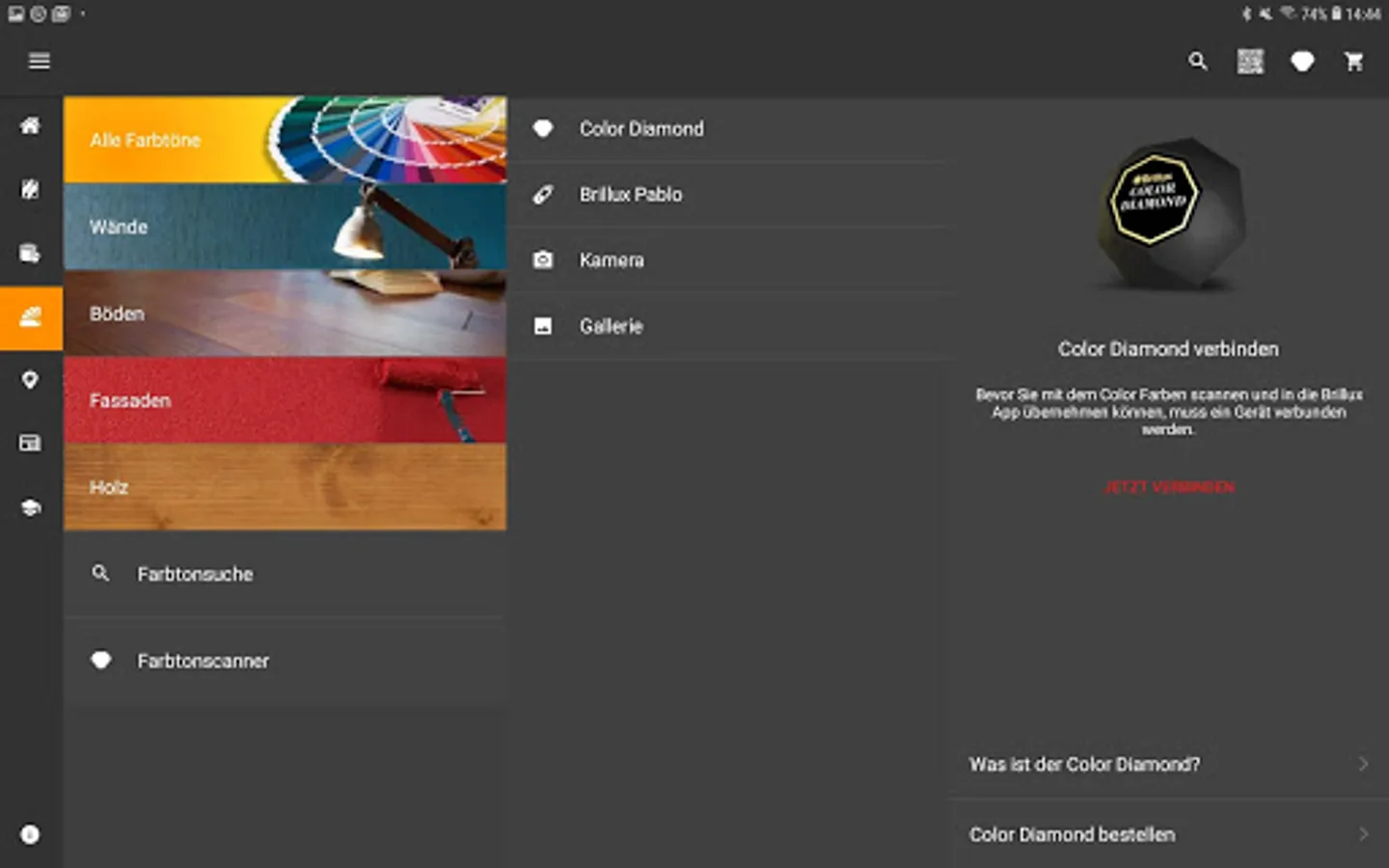Tap the 'Color Diamond verbinden' heading
1389x868 pixels.
pyautogui.click(x=1168, y=349)
